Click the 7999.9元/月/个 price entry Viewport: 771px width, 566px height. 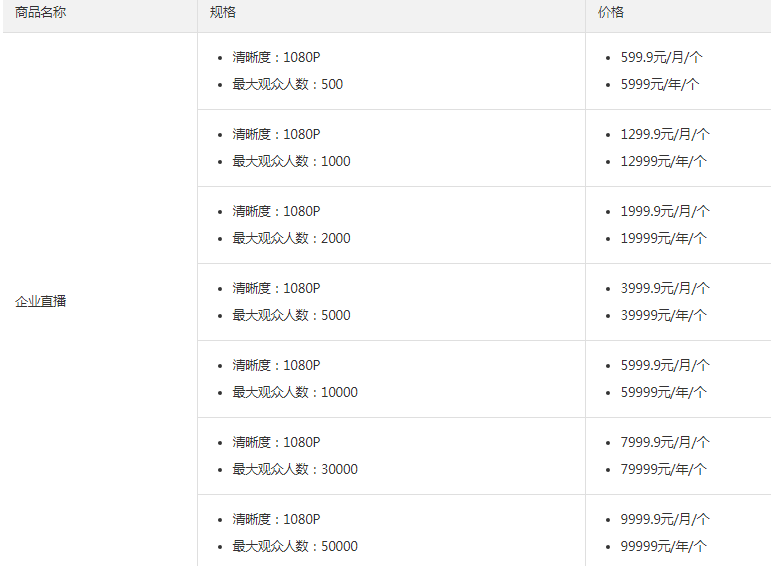pyautogui.click(x=665, y=442)
